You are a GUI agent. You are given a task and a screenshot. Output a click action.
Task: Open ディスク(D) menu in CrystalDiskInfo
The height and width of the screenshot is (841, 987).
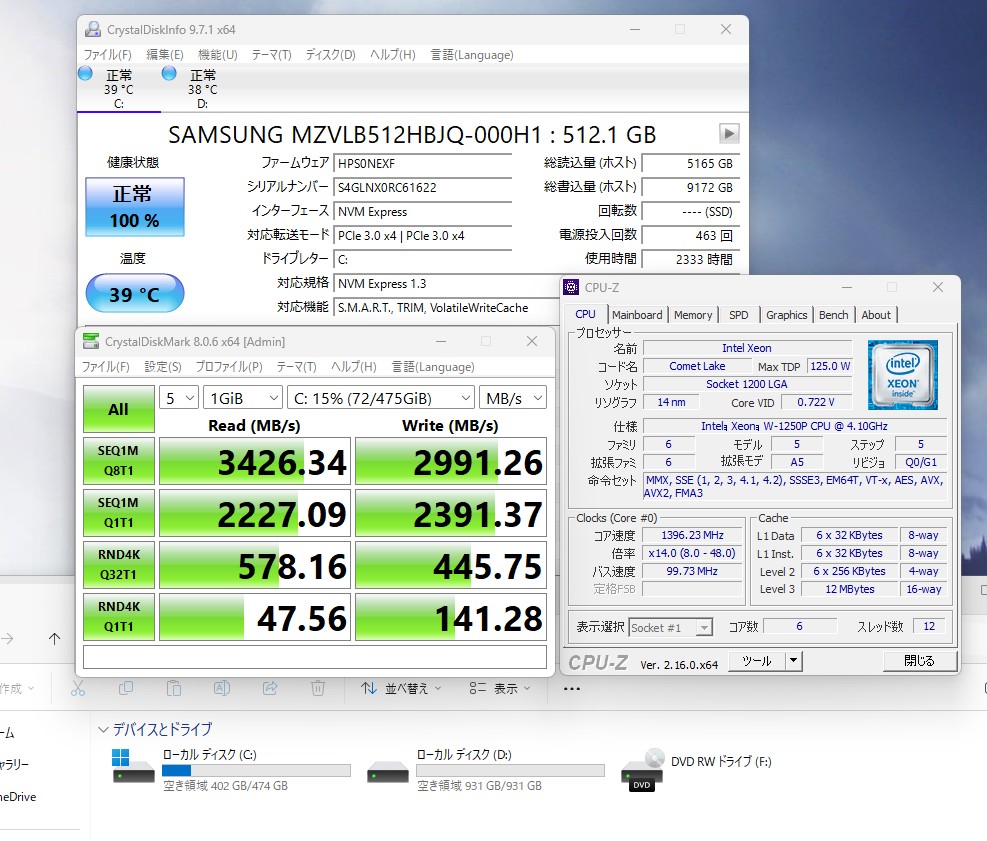click(330, 55)
